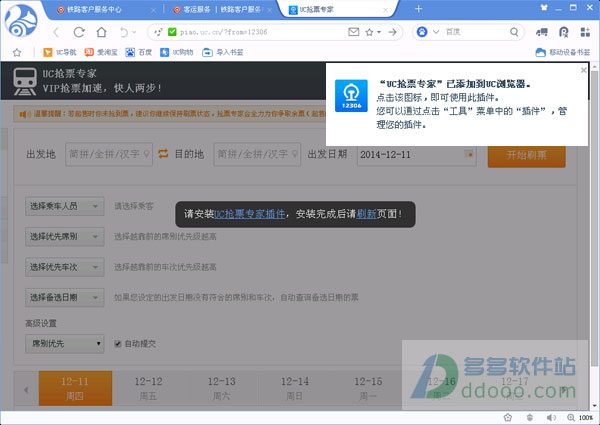Screen dimensions: 600x425
Task: Open 选择优先车次 dropdown
Action: tap(64, 267)
